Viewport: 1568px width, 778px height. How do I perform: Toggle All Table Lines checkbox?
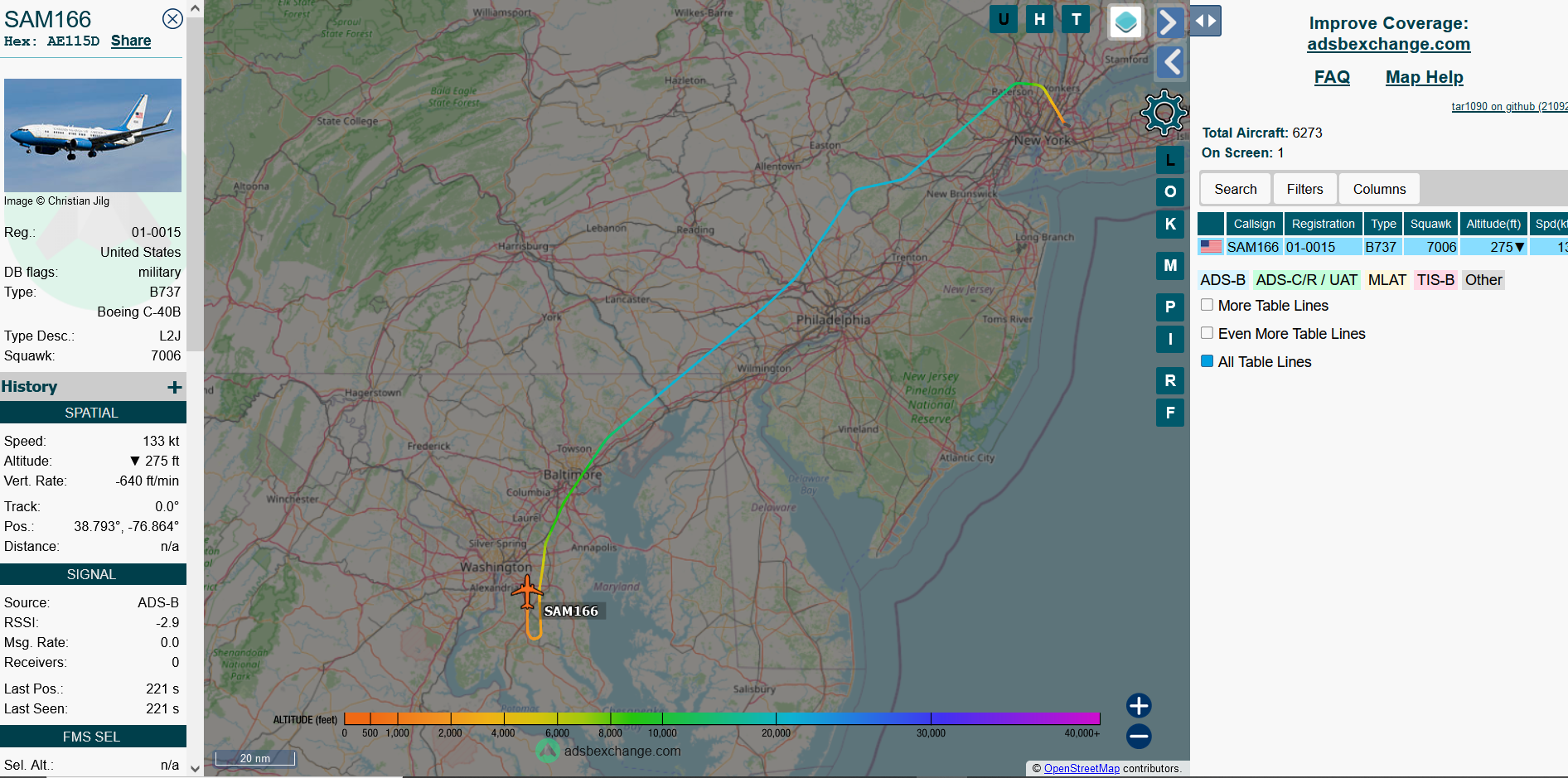[x=1207, y=361]
